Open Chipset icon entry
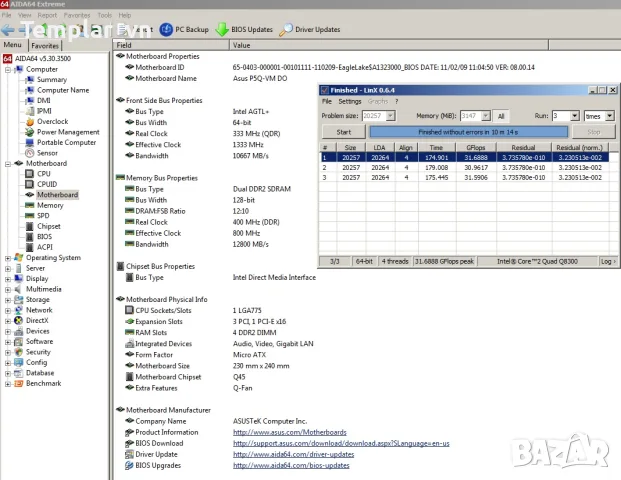Viewport: 621px width, 480px height. [30, 226]
